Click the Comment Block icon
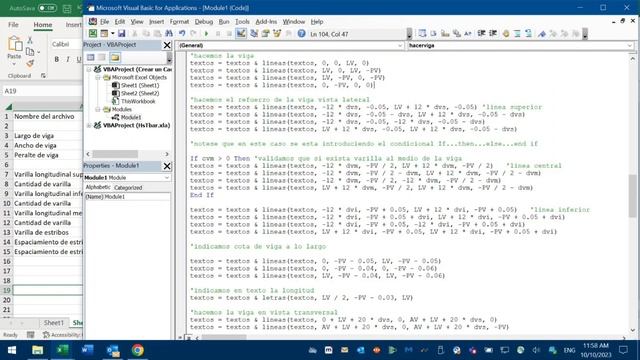This screenshot has width=640, height=360. pyautogui.click(x=518, y=33)
